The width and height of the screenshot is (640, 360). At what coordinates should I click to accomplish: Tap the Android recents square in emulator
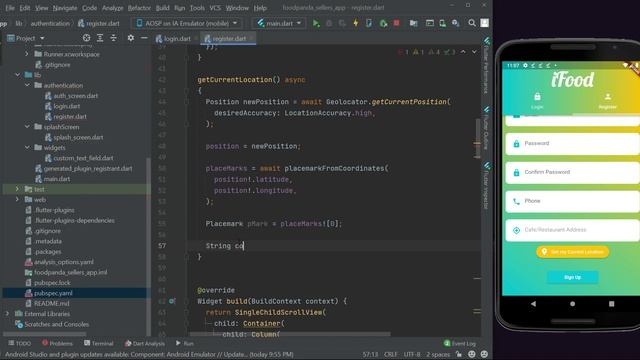pos(611,304)
